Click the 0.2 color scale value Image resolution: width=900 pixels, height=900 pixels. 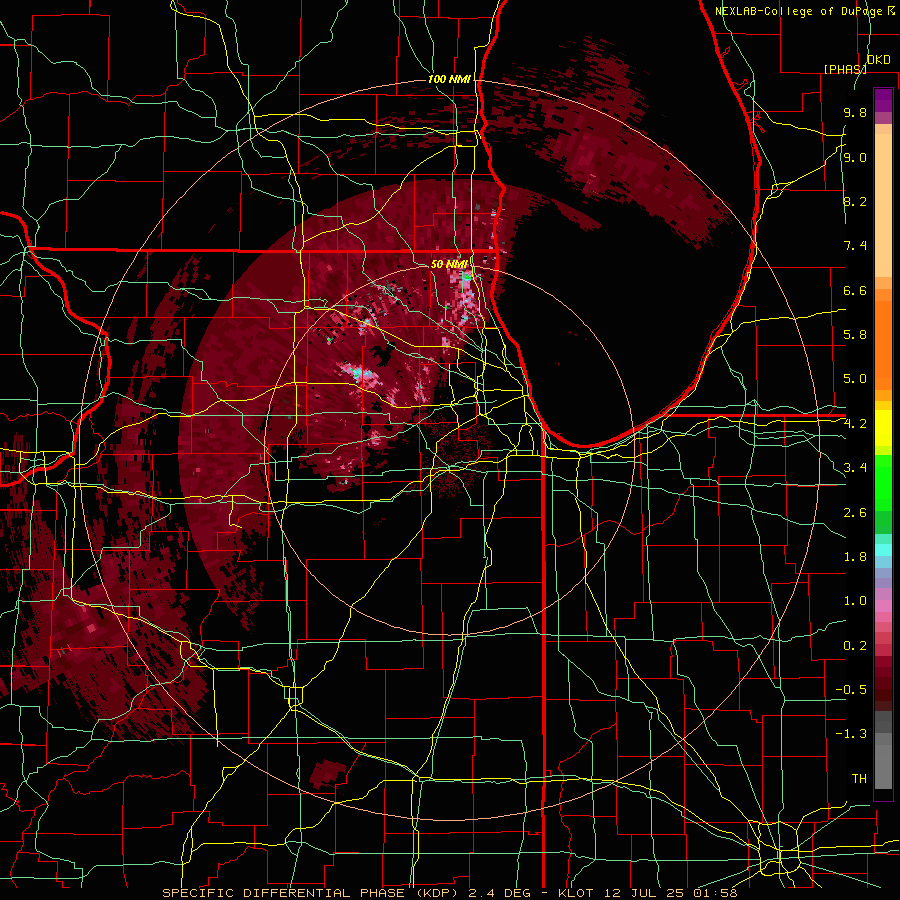[x=855, y=646]
